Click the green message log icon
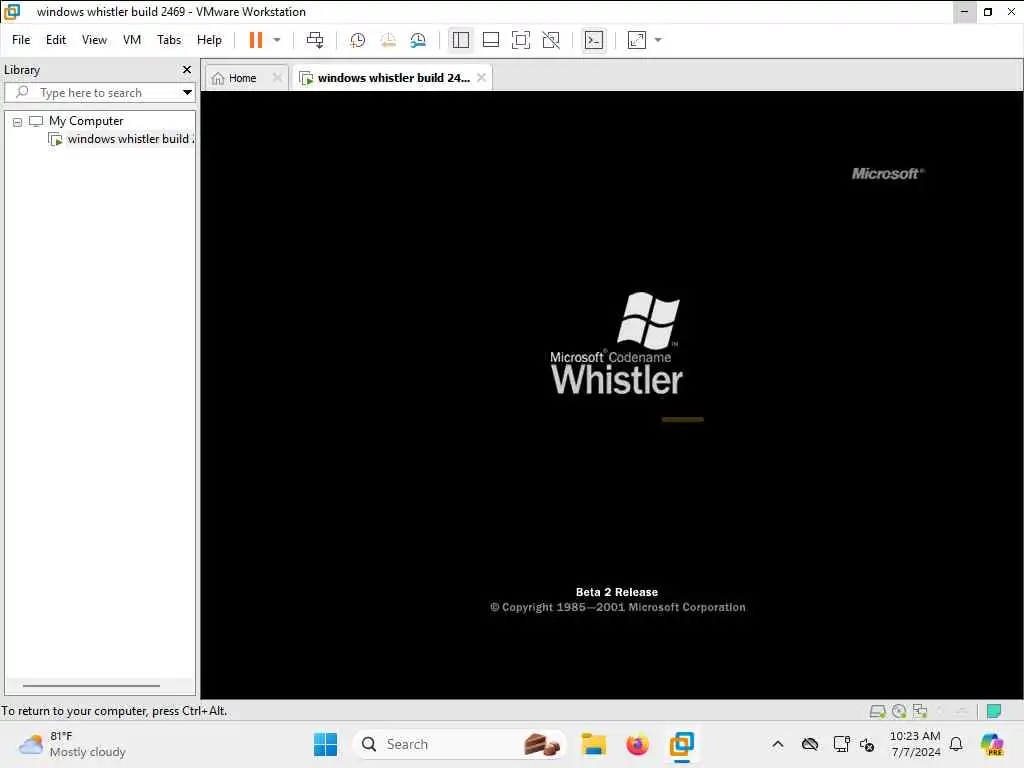This screenshot has height=768, width=1024. (x=994, y=711)
